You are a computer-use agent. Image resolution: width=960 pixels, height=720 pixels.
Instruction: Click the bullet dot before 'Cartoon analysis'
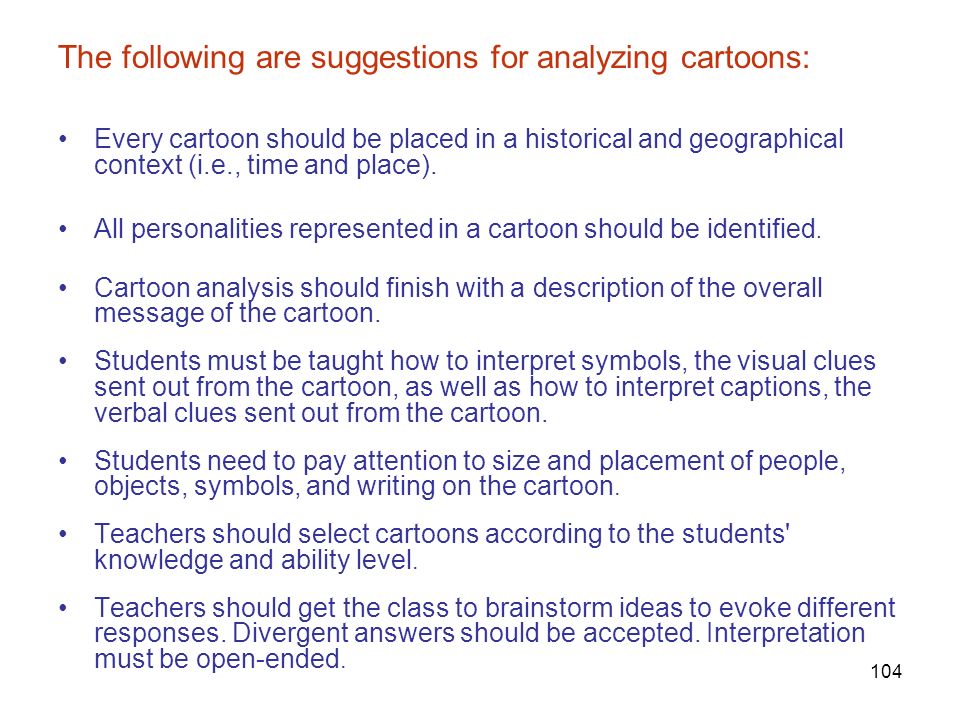point(62,288)
